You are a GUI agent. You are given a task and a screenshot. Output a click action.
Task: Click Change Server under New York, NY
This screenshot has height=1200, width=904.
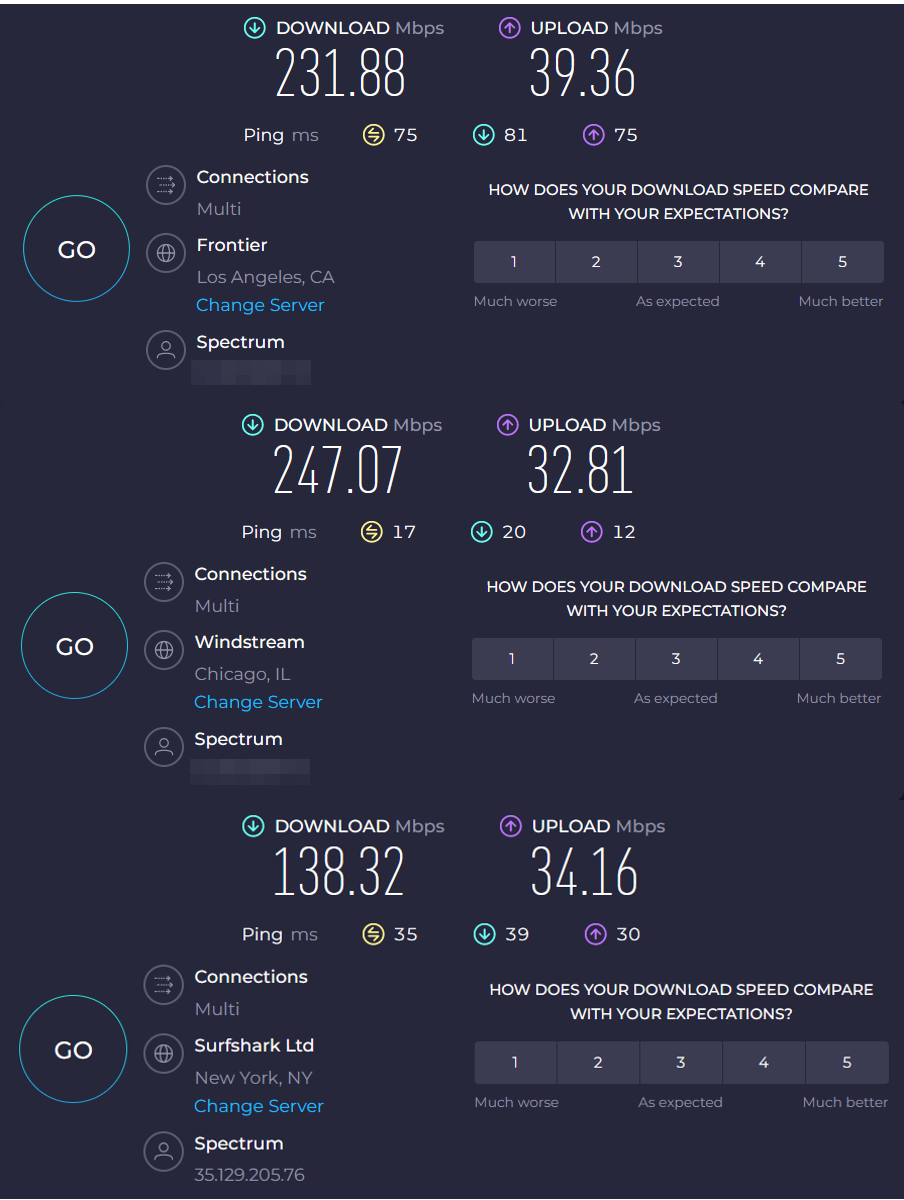tap(259, 1106)
